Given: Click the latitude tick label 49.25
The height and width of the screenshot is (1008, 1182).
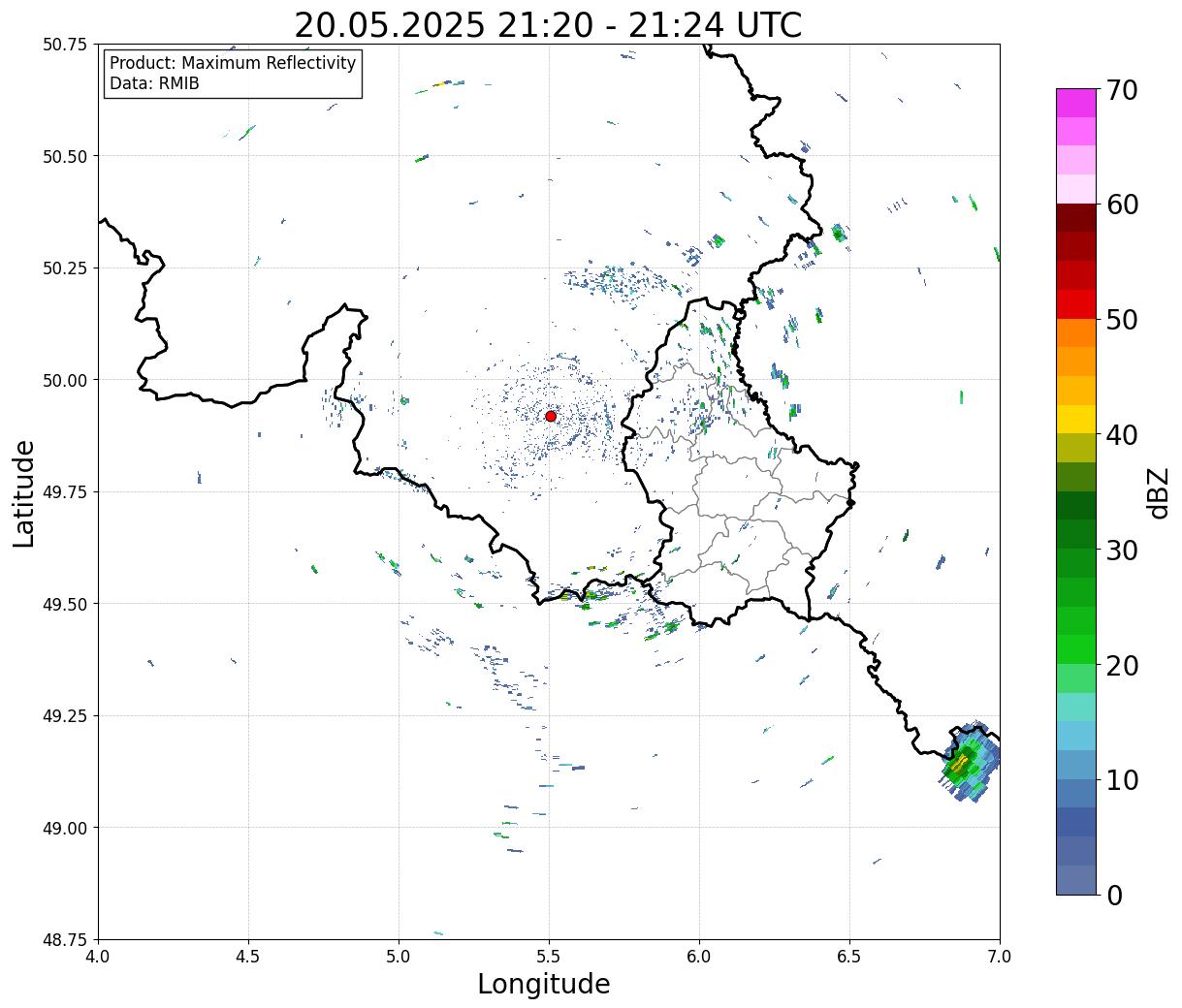Looking at the screenshot, I should click(x=65, y=716).
